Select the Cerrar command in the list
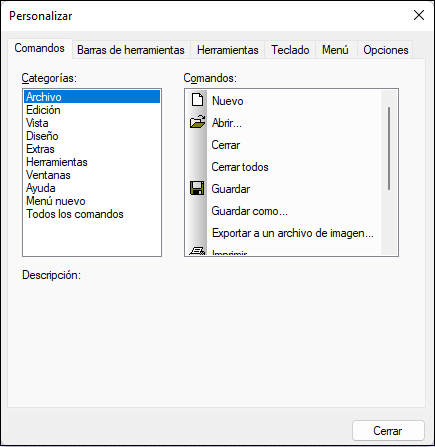Image resolution: width=435 pixels, height=447 pixels. (283, 145)
